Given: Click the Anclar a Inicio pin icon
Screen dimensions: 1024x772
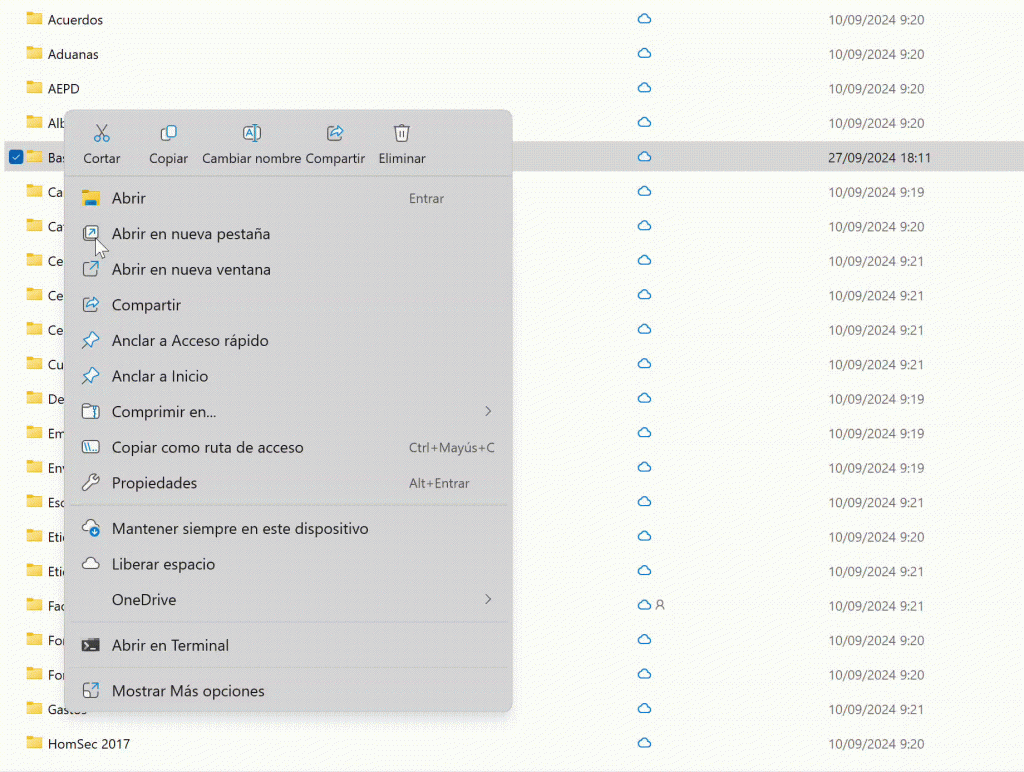Looking at the screenshot, I should 90,376.
